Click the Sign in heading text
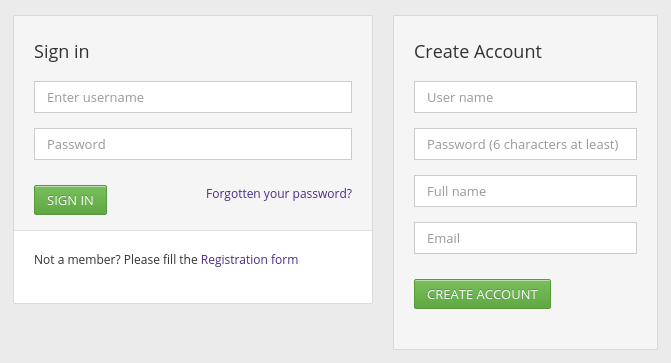This screenshot has height=363, width=671. pos(62,52)
